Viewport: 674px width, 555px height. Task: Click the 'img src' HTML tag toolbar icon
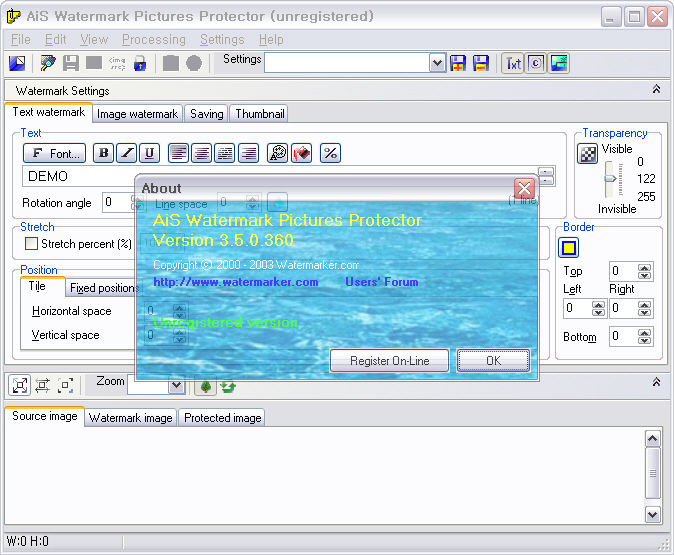click(117, 63)
